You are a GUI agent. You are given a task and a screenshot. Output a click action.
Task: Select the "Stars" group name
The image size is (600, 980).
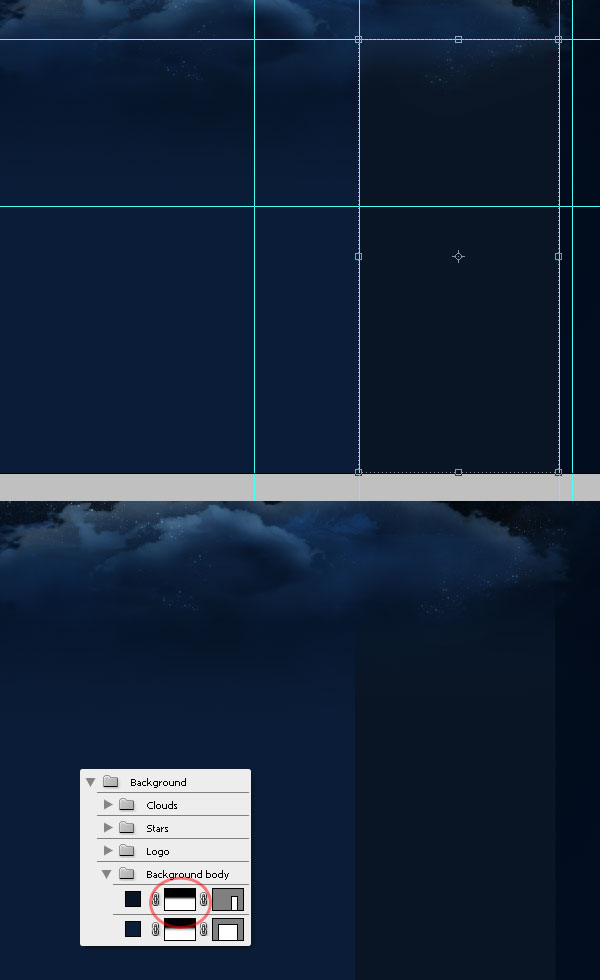click(158, 829)
